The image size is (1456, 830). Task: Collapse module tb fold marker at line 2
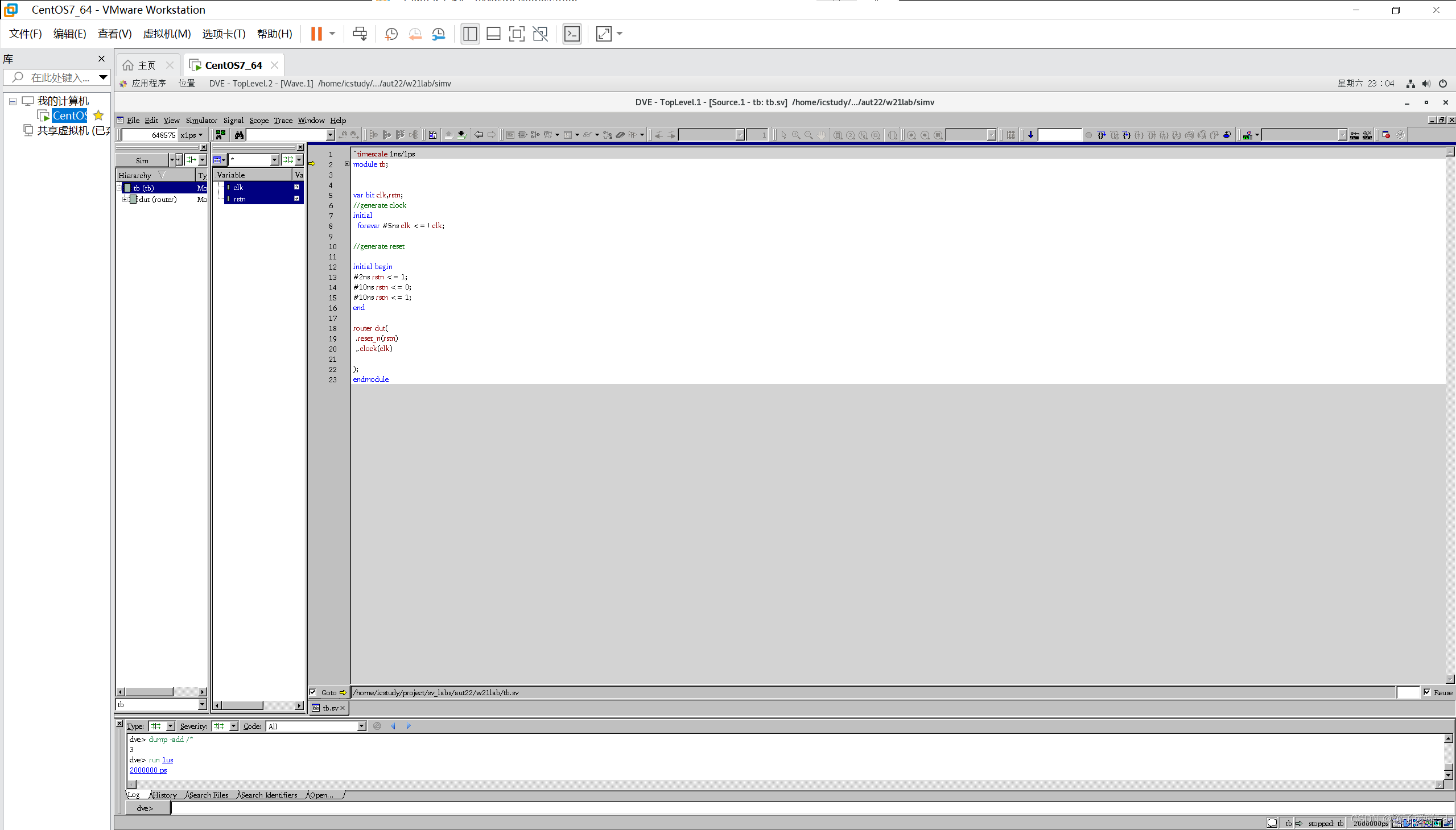pos(347,164)
